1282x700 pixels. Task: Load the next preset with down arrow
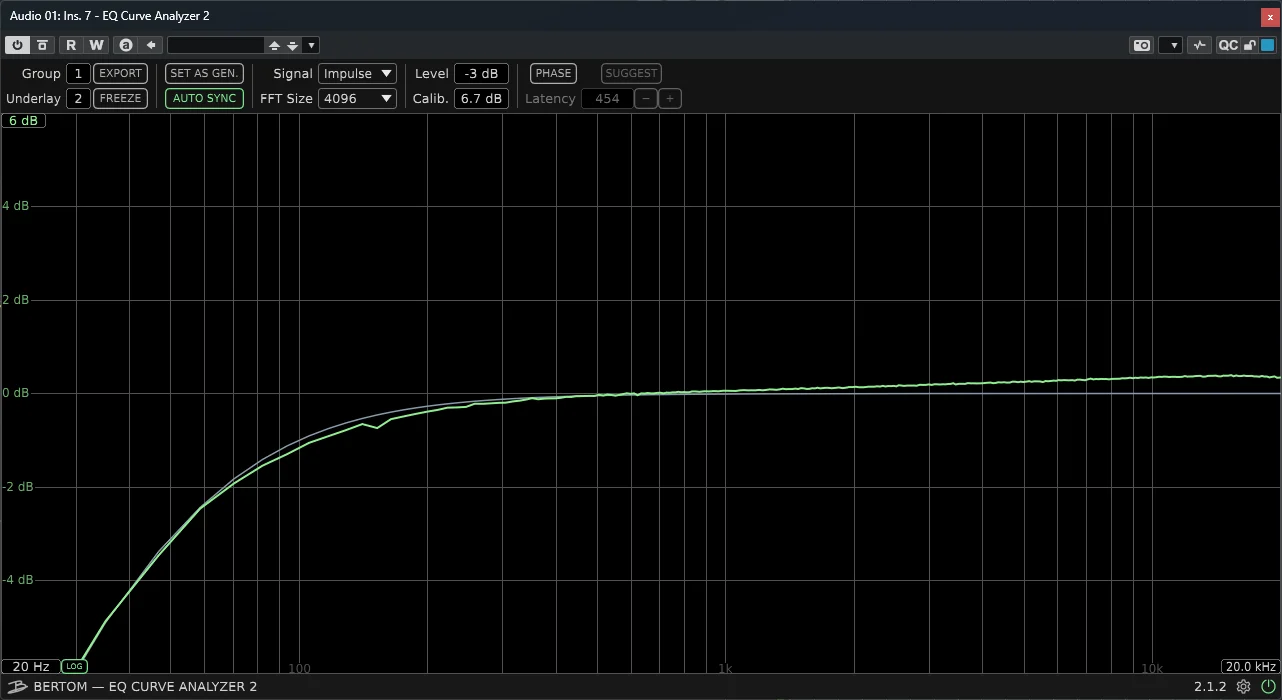pyautogui.click(x=292, y=45)
